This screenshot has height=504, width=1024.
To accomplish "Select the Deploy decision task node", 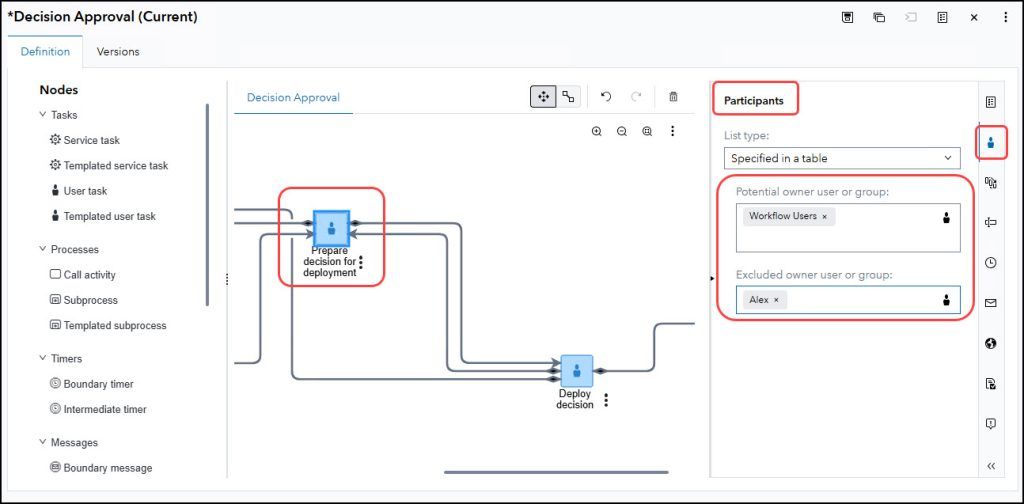I will 577,371.
